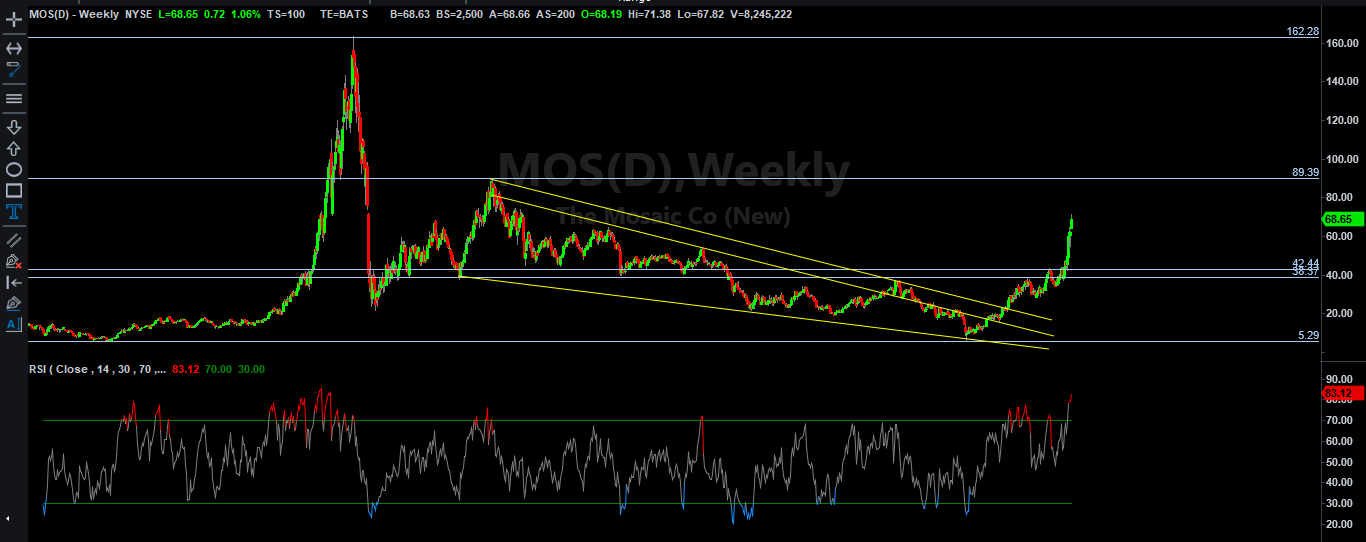This screenshot has width=1366, height=542.
Task: Select the horizontal lines tool
Action: 14,98
